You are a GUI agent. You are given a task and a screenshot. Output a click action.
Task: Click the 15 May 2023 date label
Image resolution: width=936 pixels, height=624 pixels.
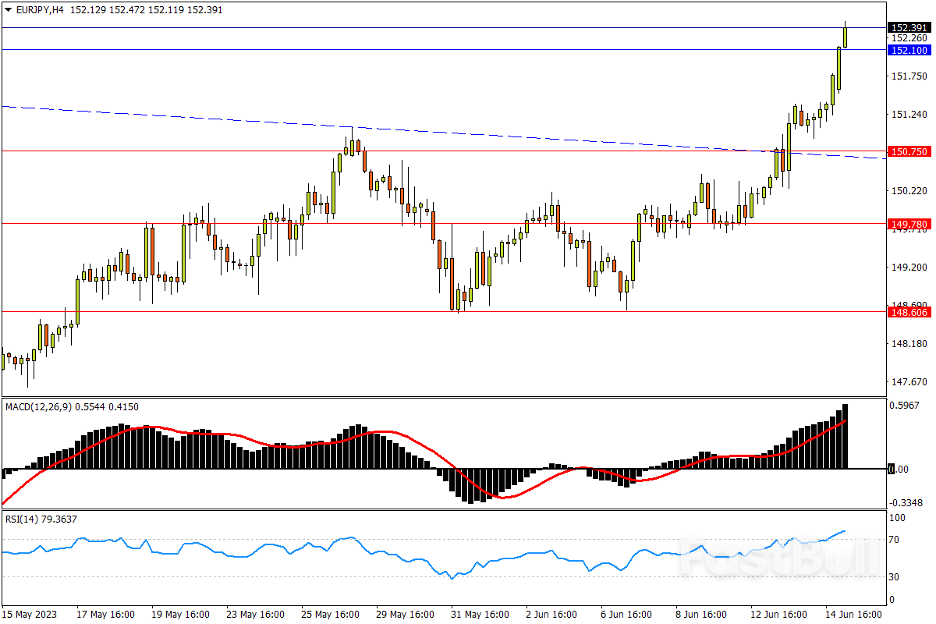pyautogui.click(x=29, y=614)
